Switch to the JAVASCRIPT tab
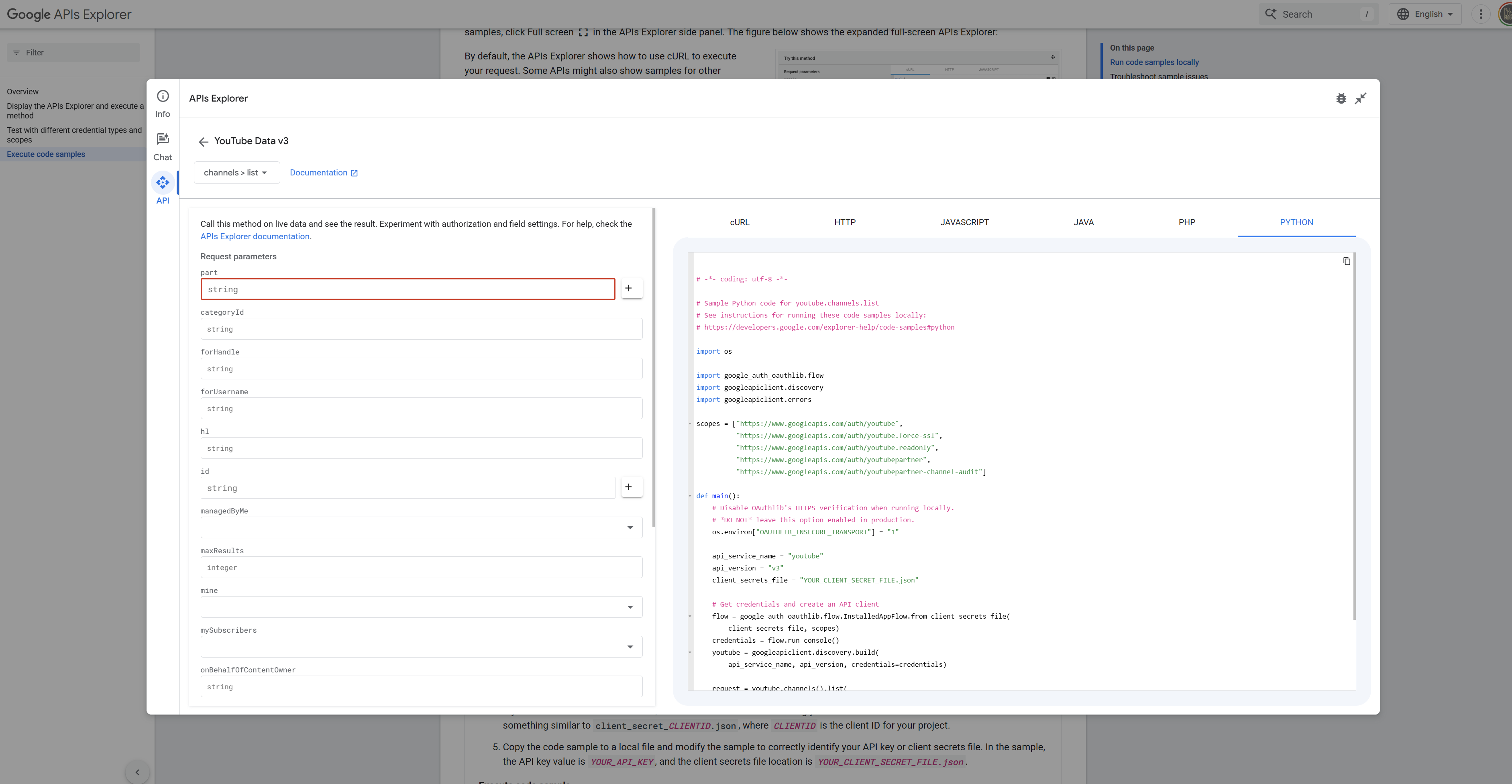Viewport: 1512px width, 784px height. 964,222
